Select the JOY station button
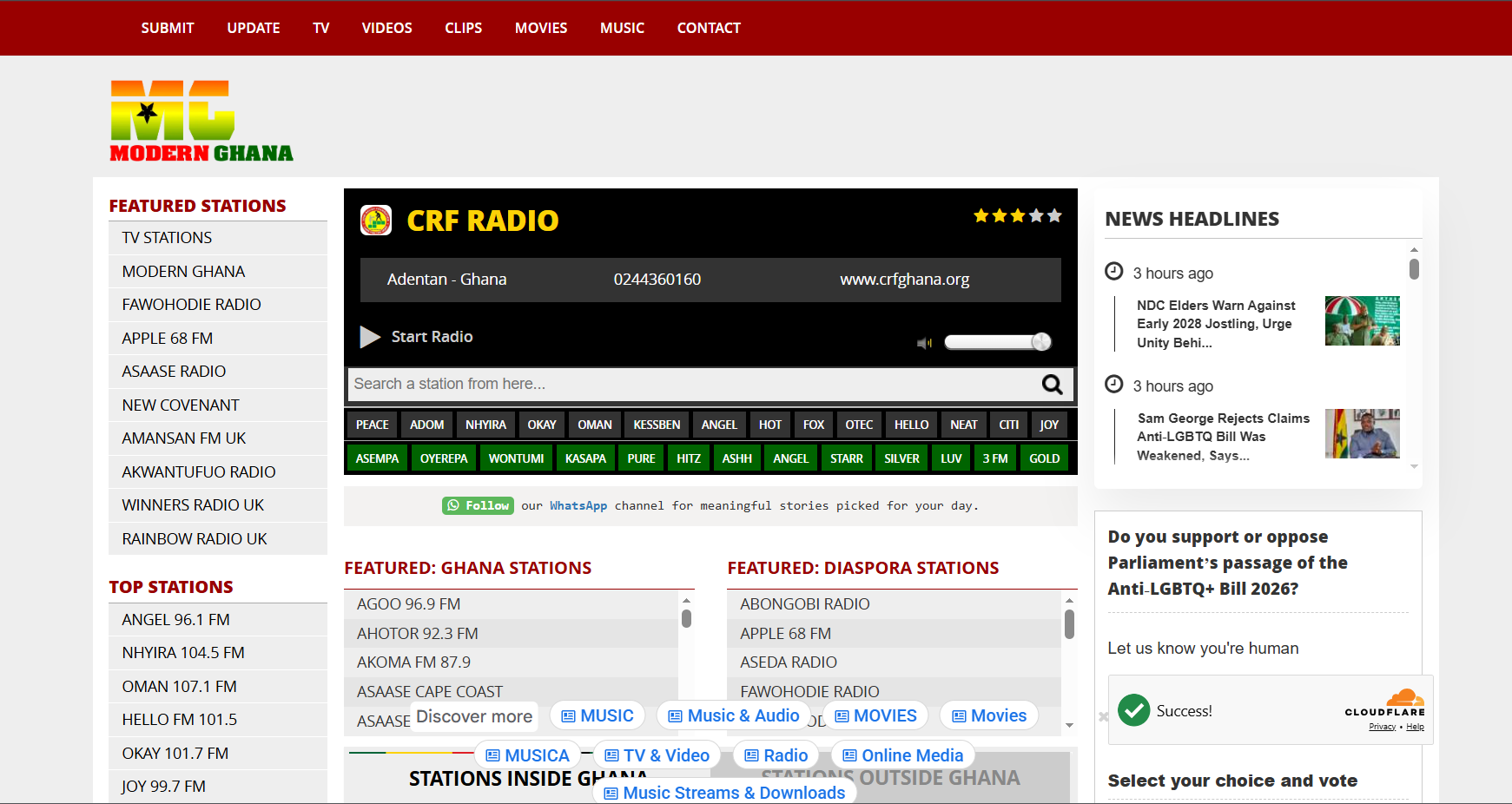1512x804 pixels. click(1049, 425)
